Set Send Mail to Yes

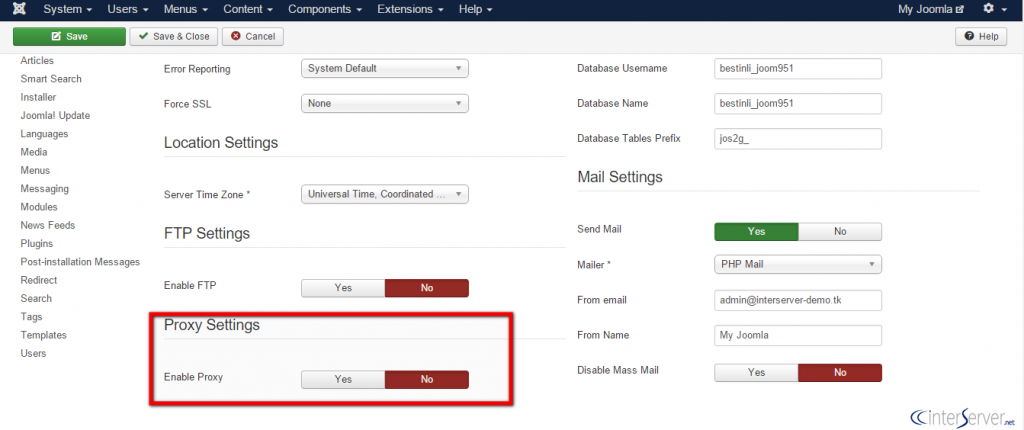pos(756,231)
